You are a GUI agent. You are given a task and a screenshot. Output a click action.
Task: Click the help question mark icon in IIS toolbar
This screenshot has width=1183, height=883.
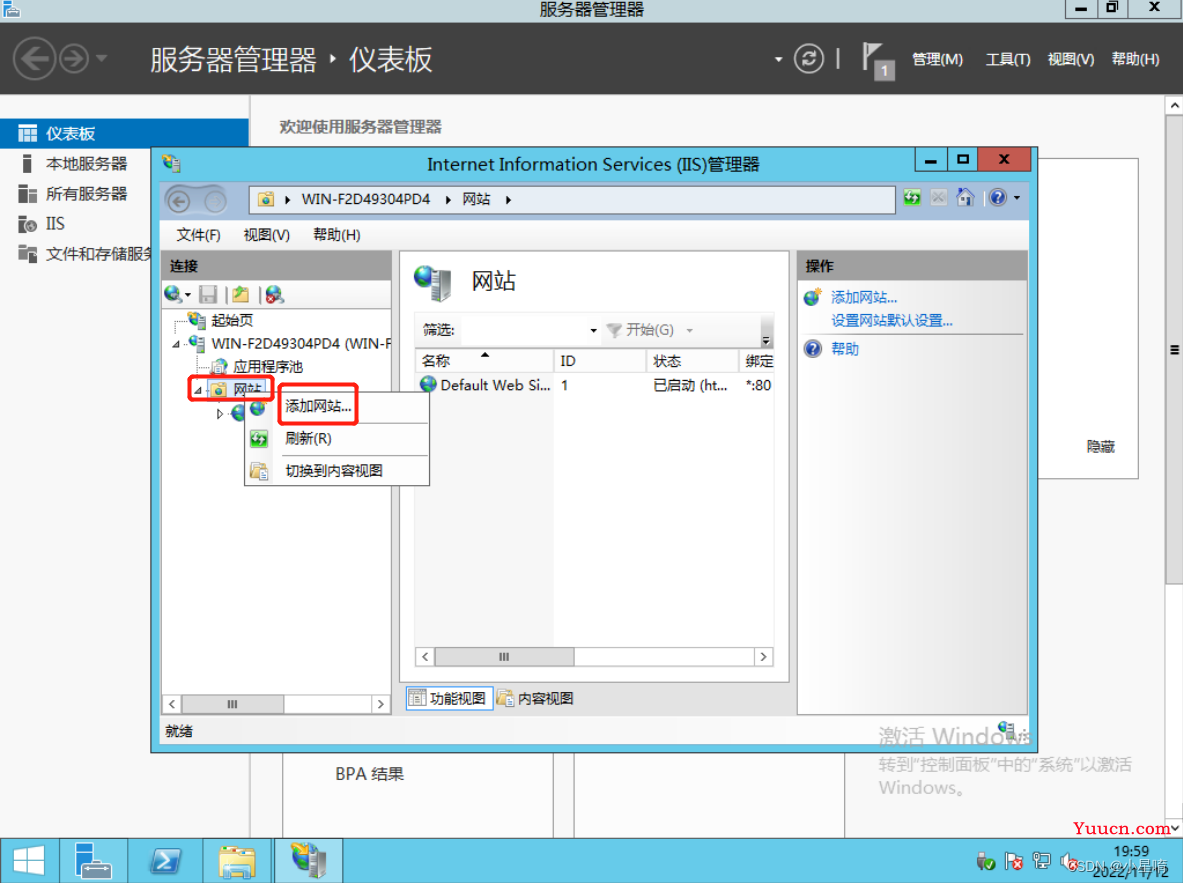[x=997, y=198]
